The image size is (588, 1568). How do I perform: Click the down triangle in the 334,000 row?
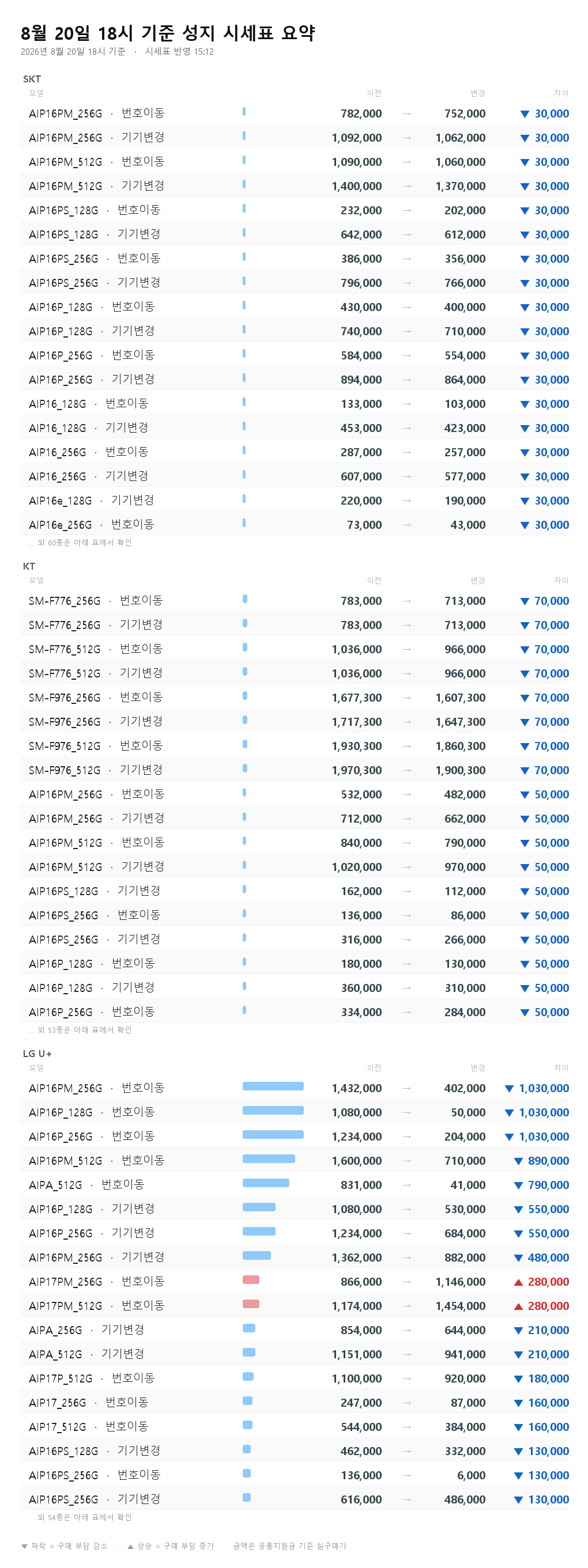(x=525, y=1013)
